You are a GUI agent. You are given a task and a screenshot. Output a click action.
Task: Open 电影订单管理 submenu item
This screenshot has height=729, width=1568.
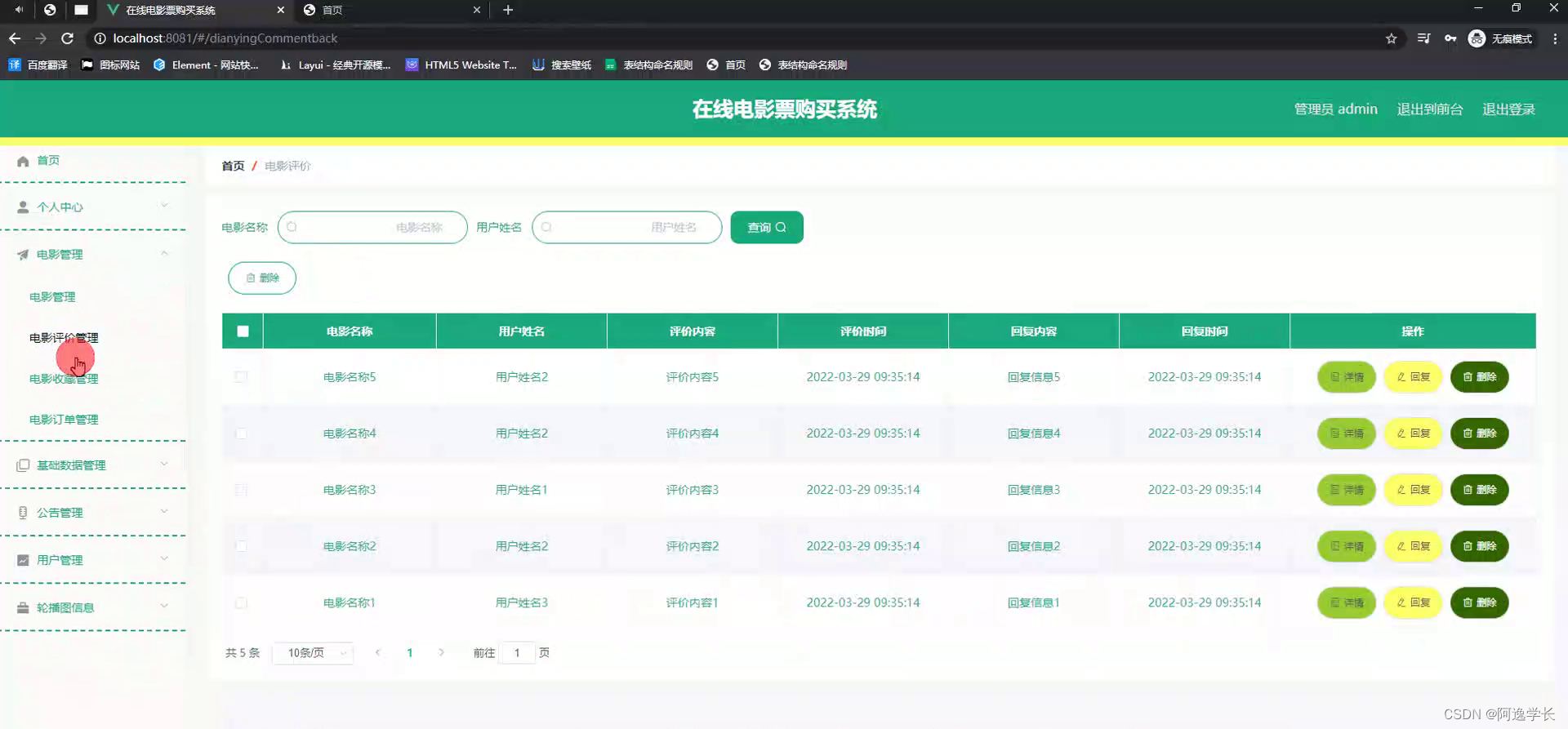point(64,420)
